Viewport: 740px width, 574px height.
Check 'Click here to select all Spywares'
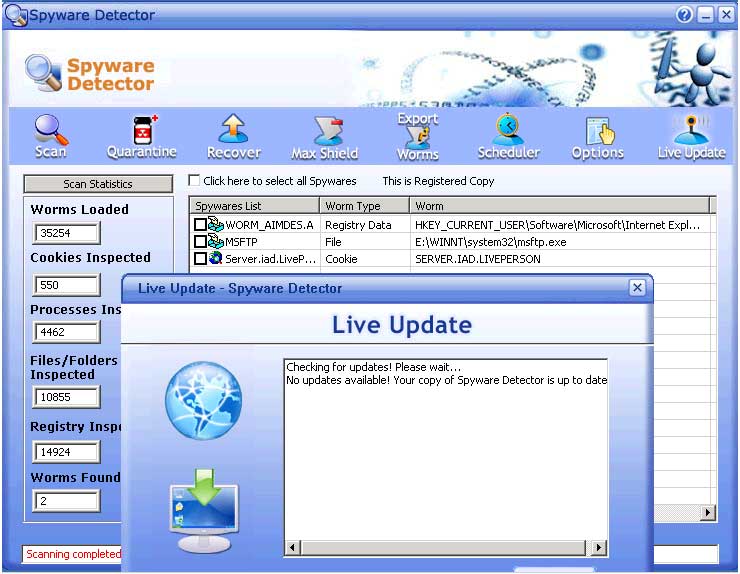tap(193, 180)
